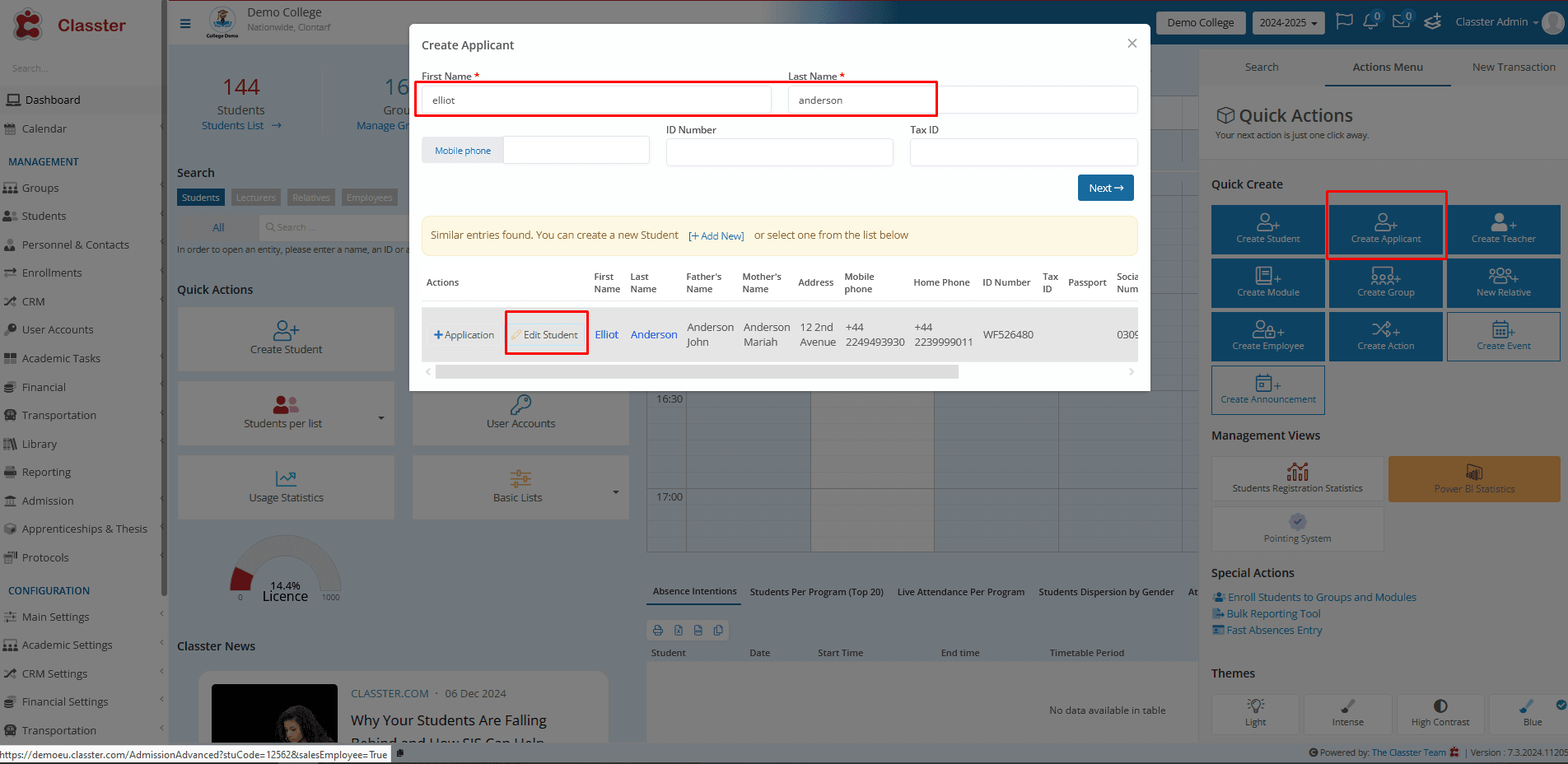Open the messages envelope icon

tap(1402, 21)
